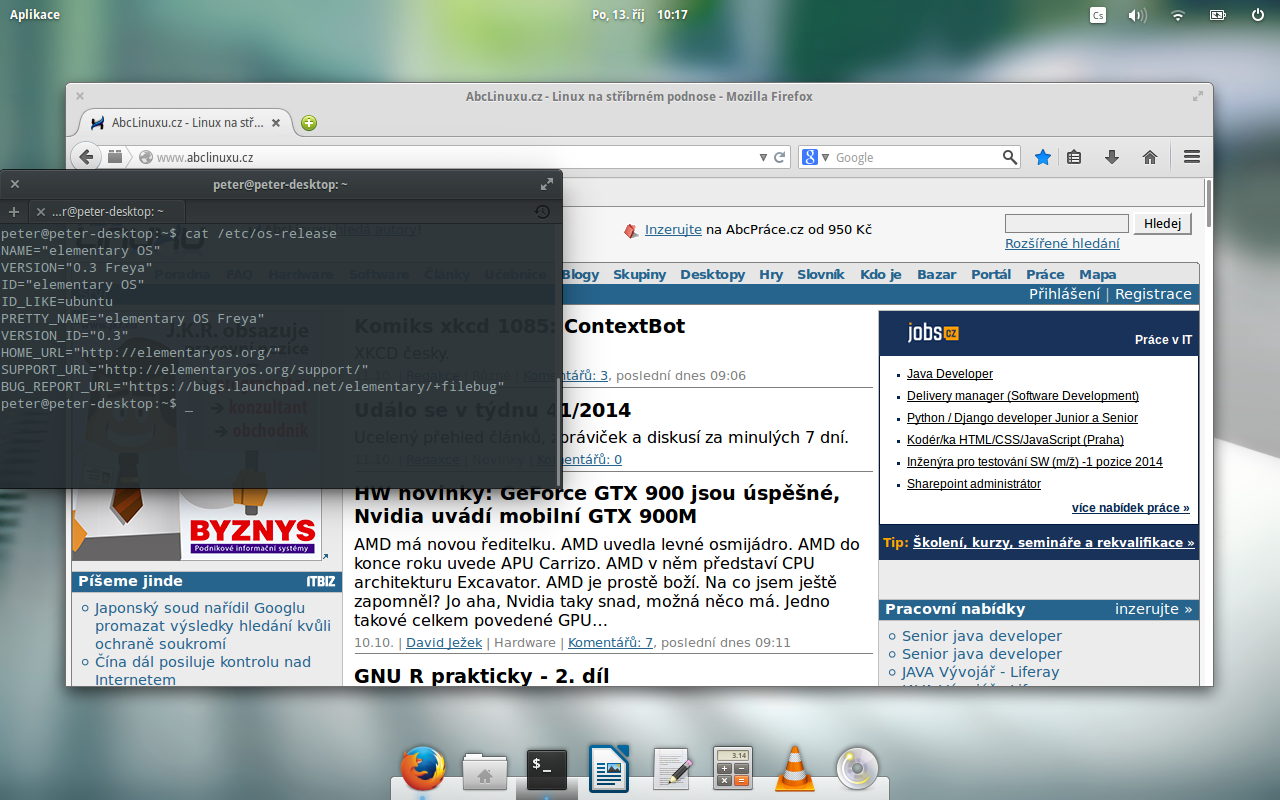Launch VLC media player from dock

click(x=795, y=770)
